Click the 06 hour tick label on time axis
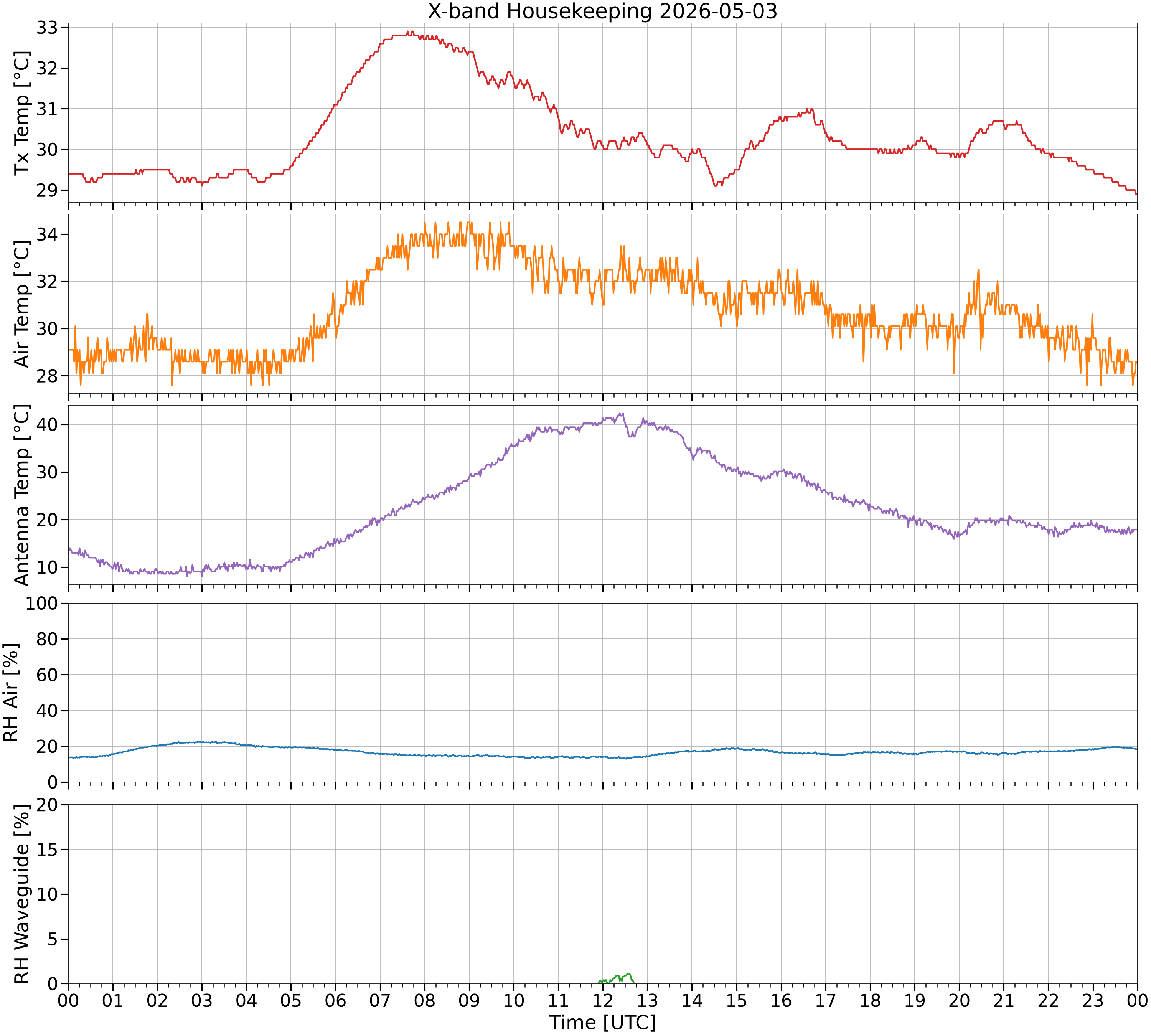The image size is (1151, 1036). coord(335,1000)
